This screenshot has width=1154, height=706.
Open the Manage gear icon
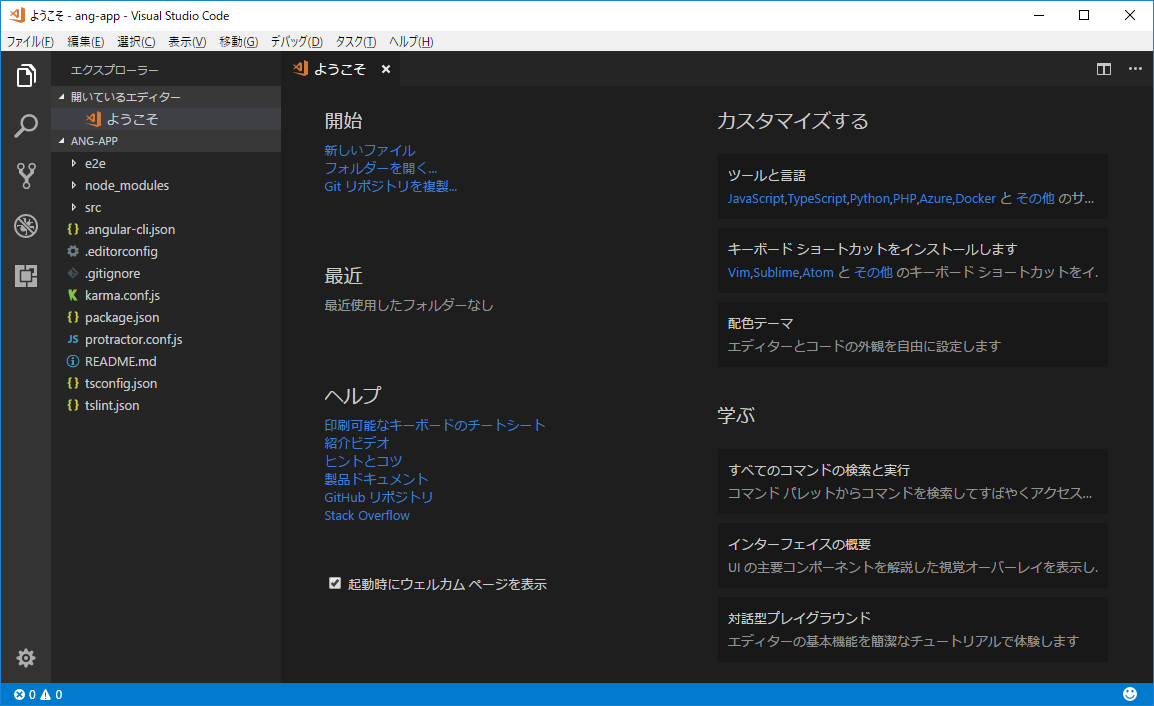tap(26, 657)
